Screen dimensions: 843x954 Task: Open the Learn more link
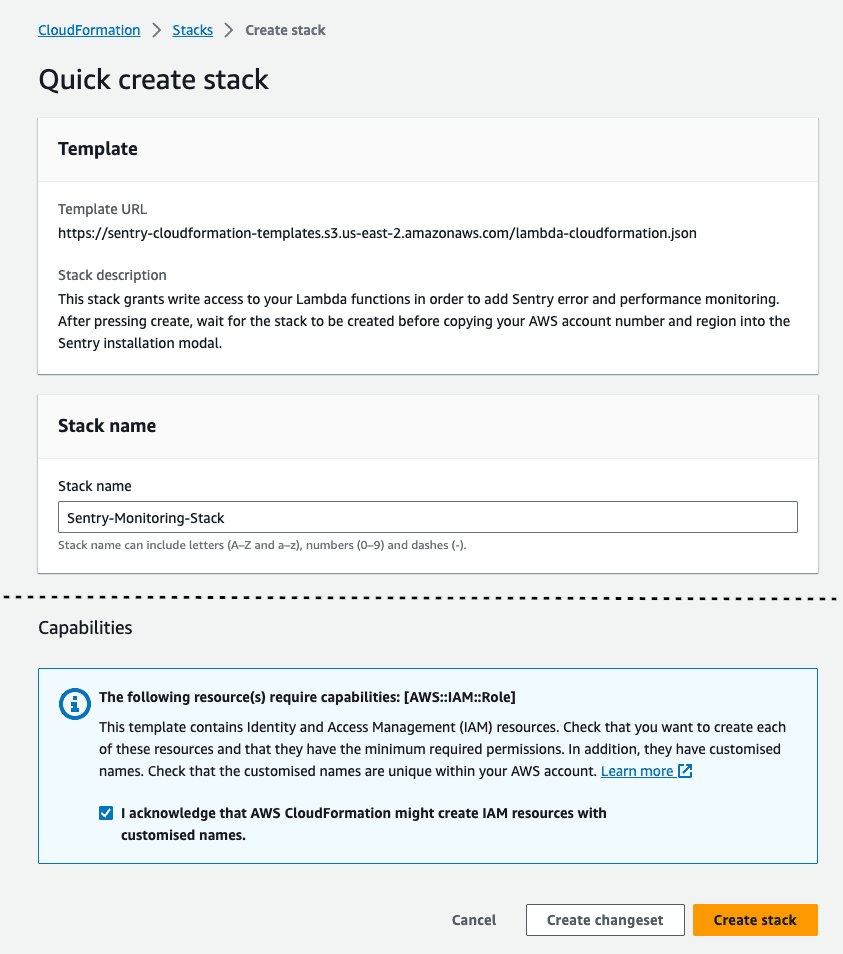coord(636,771)
